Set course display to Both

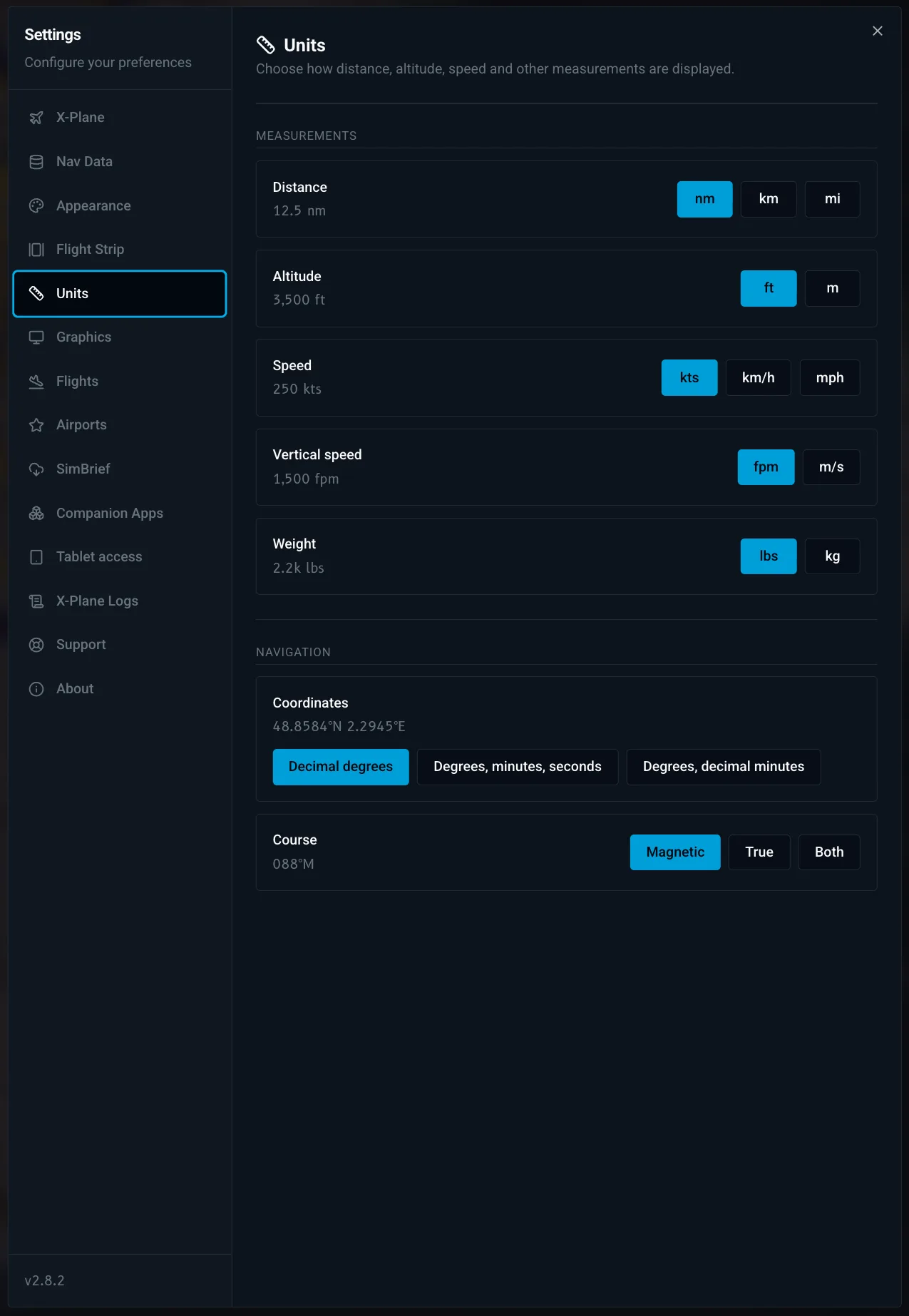coord(829,852)
